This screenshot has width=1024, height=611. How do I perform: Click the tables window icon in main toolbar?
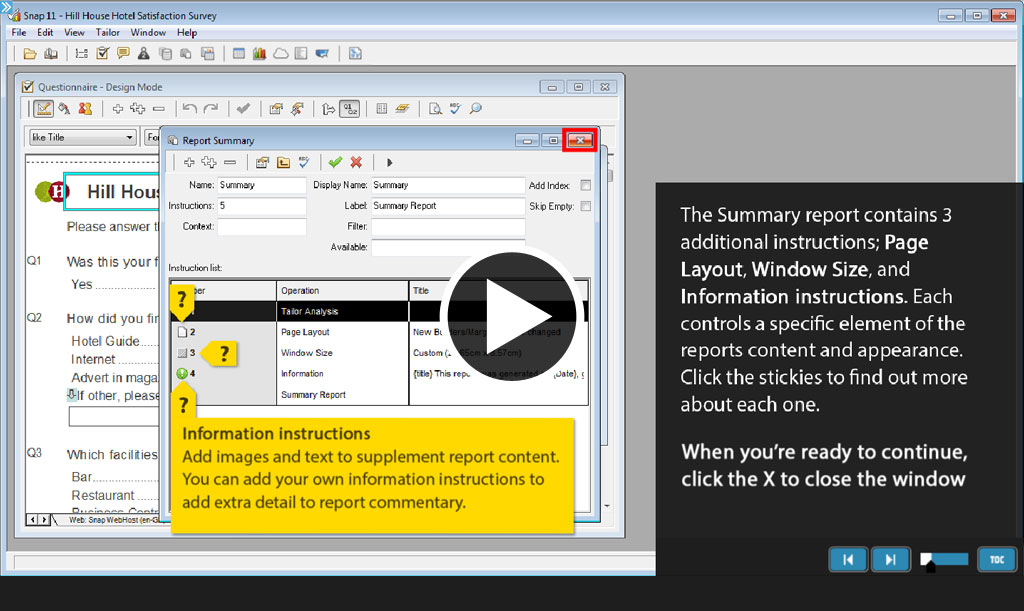tap(239, 54)
